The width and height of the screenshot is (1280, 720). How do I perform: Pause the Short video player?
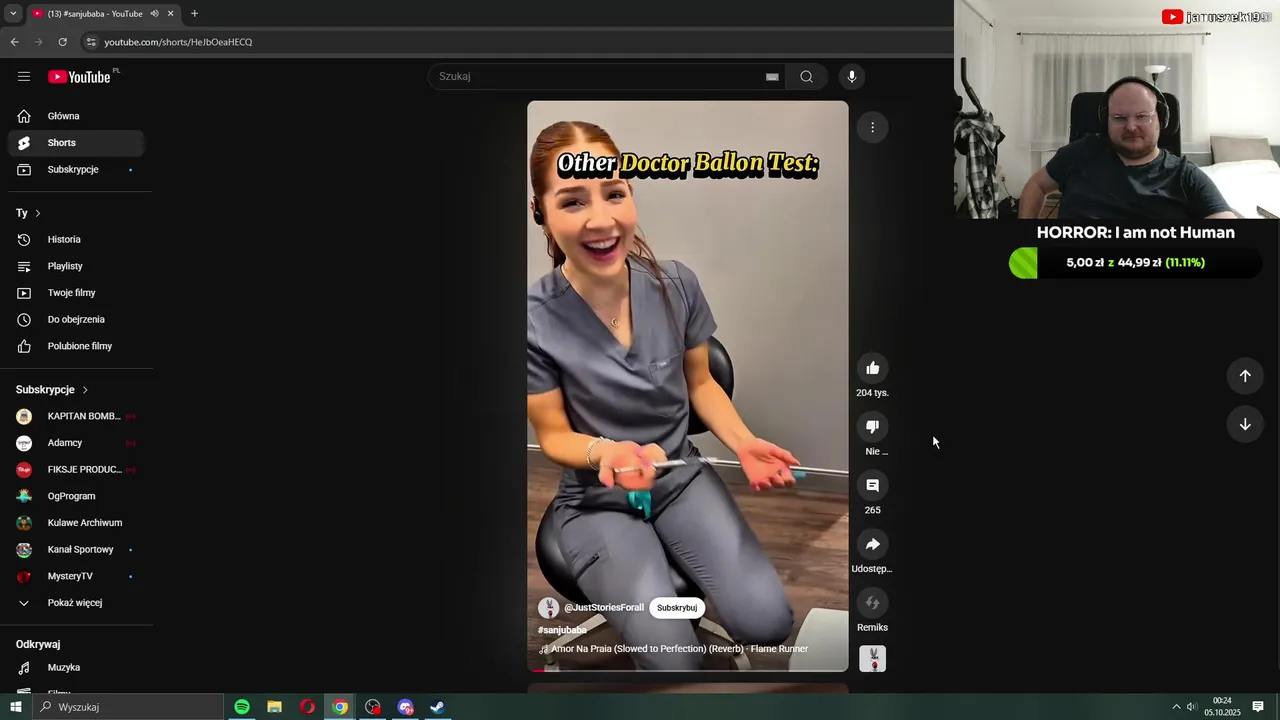(687, 385)
